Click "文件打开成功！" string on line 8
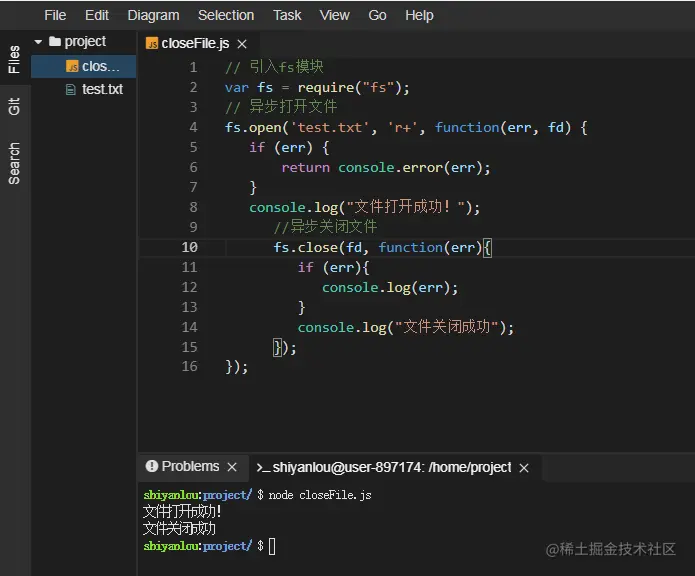Image resolution: width=695 pixels, height=576 pixels. click(x=406, y=207)
